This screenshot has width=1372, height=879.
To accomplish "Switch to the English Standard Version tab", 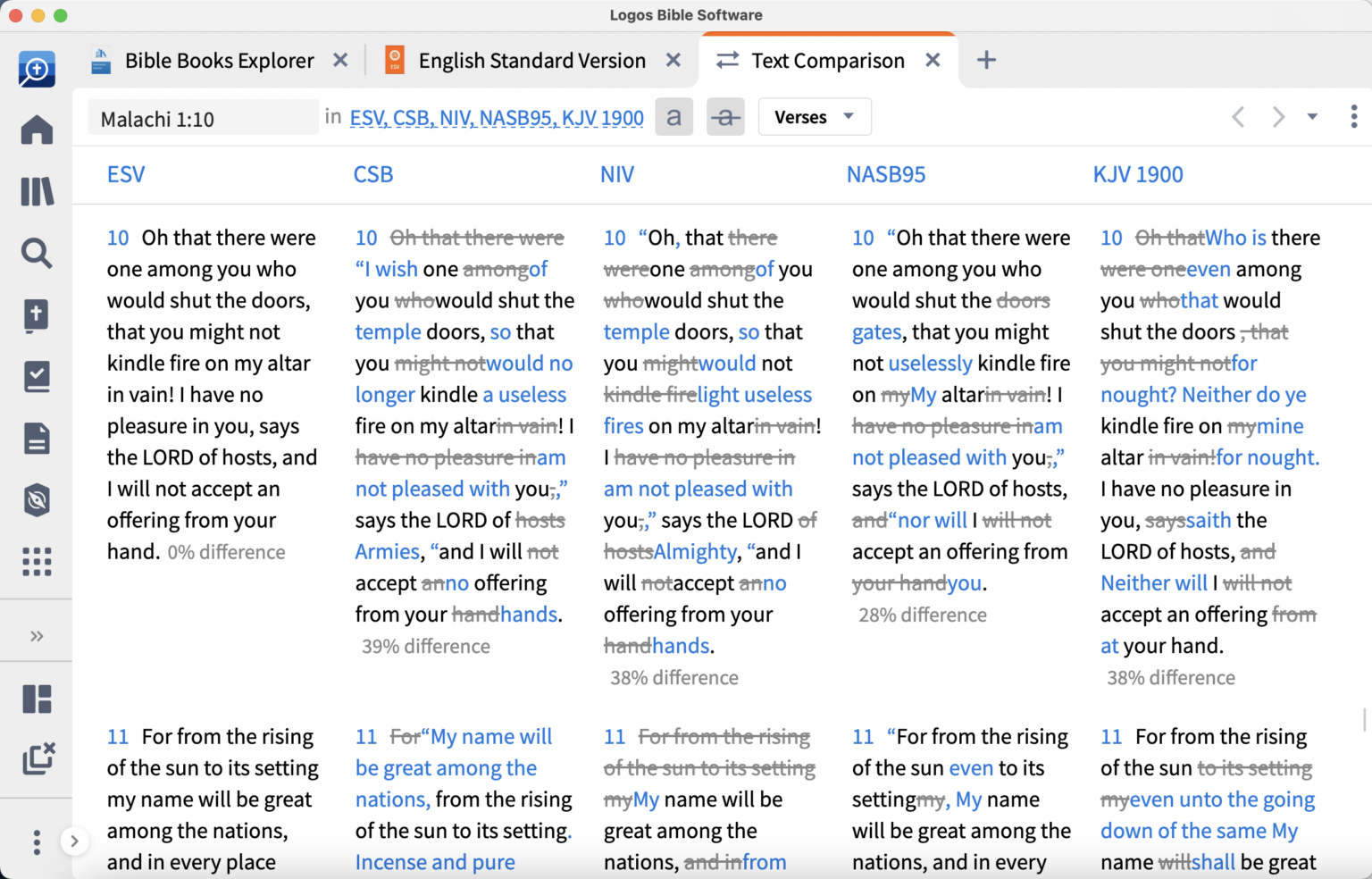I will [x=531, y=61].
